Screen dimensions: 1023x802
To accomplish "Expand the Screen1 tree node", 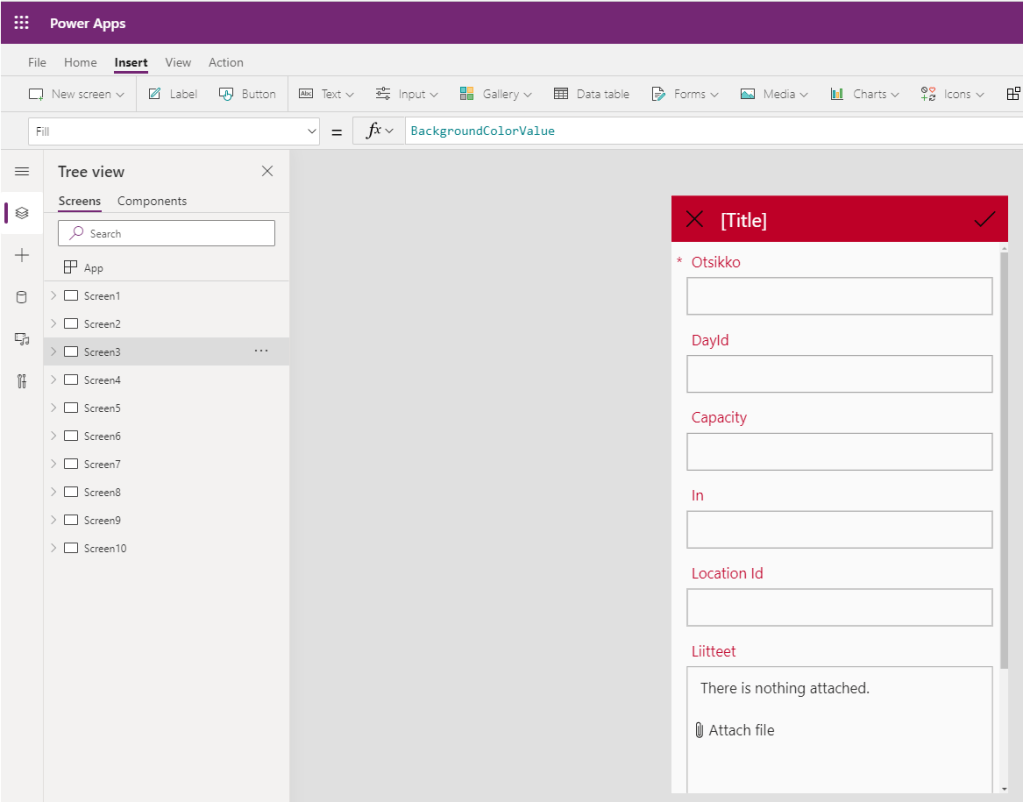I will coord(54,296).
